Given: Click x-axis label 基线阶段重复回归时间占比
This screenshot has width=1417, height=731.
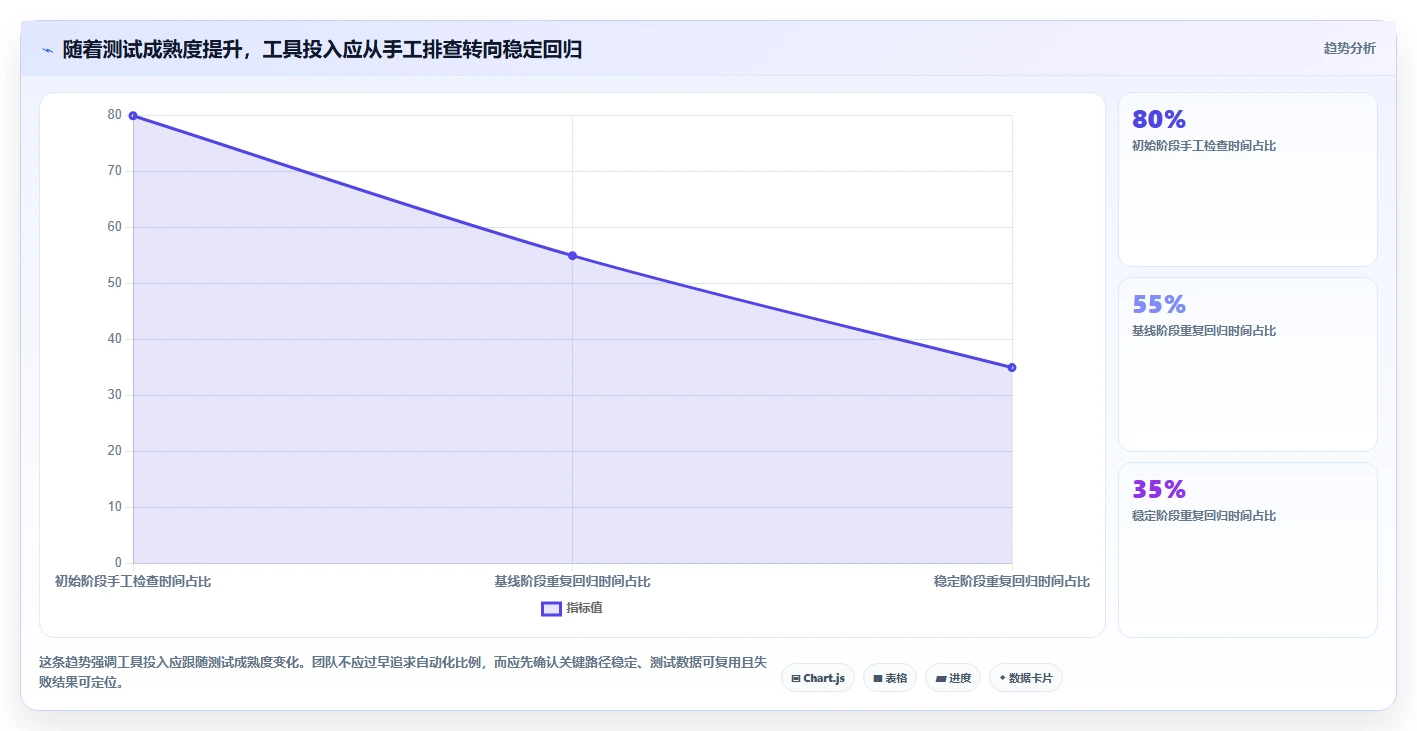Looking at the screenshot, I should (572, 581).
